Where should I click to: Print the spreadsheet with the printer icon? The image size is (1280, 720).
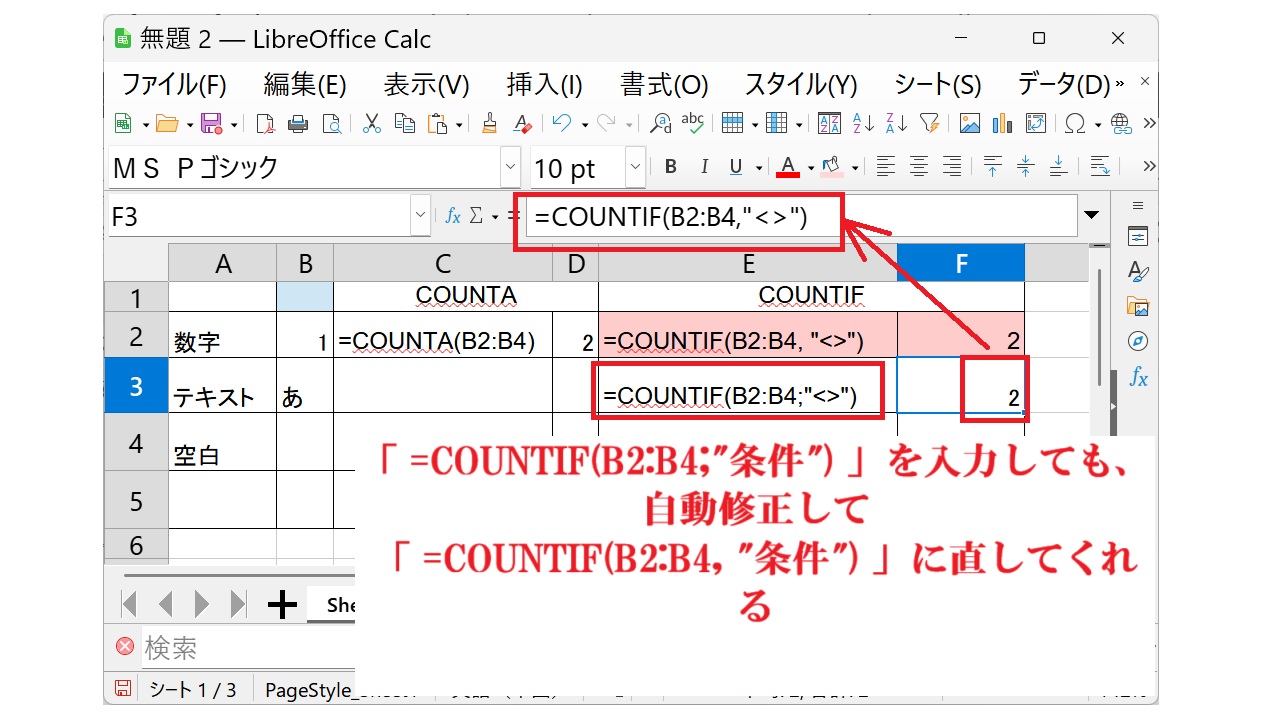coord(298,123)
